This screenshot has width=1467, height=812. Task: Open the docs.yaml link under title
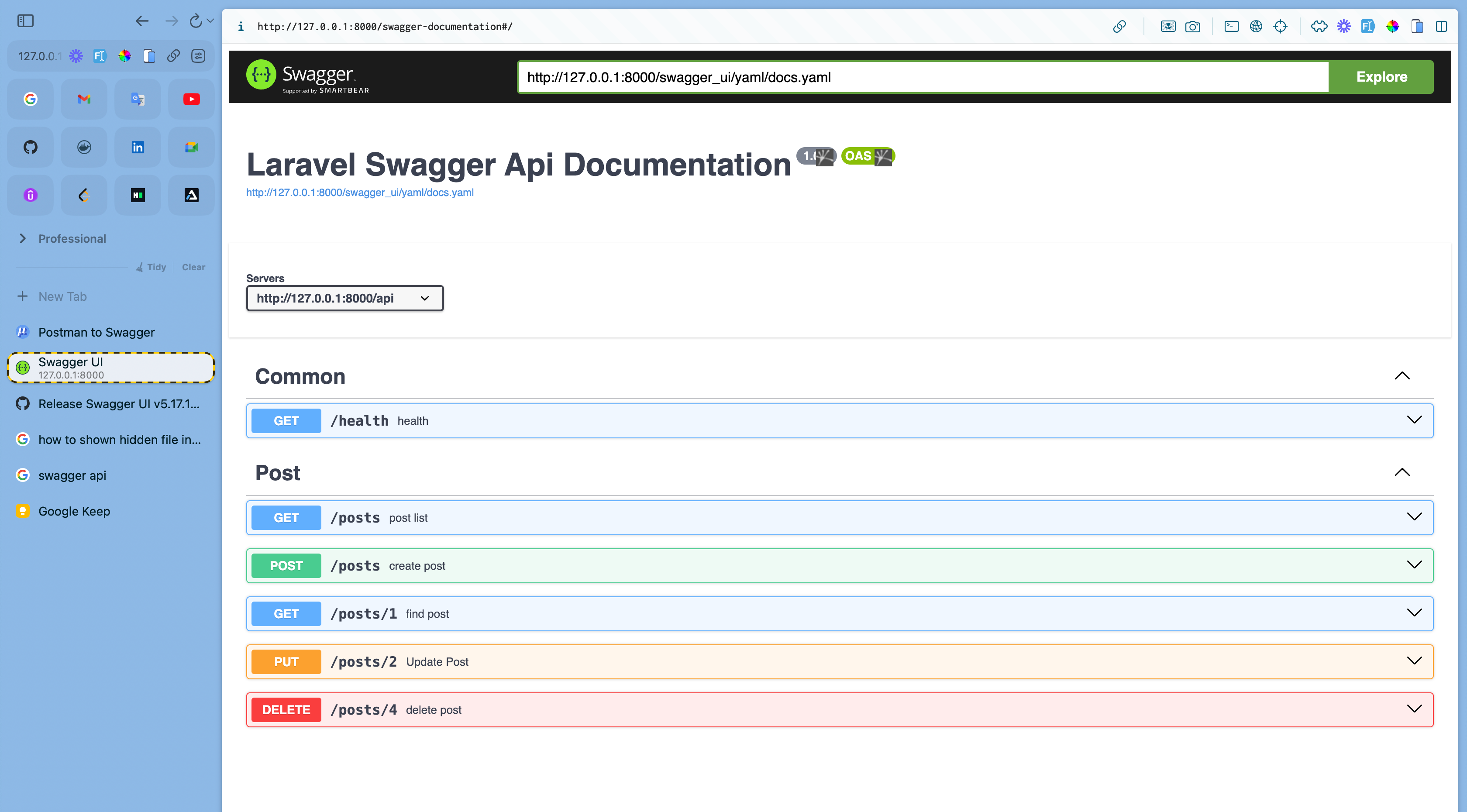360,193
